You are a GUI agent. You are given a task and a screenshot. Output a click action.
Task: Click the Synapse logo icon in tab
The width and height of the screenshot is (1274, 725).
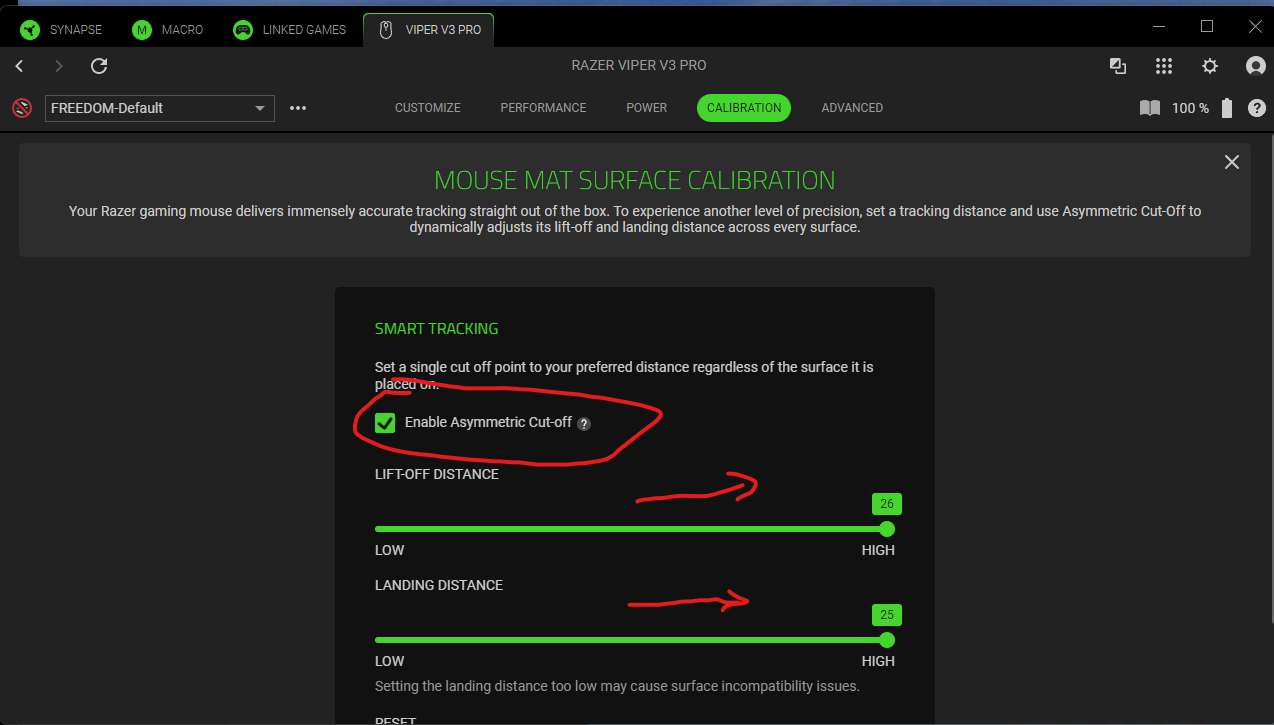click(x=30, y=29)
